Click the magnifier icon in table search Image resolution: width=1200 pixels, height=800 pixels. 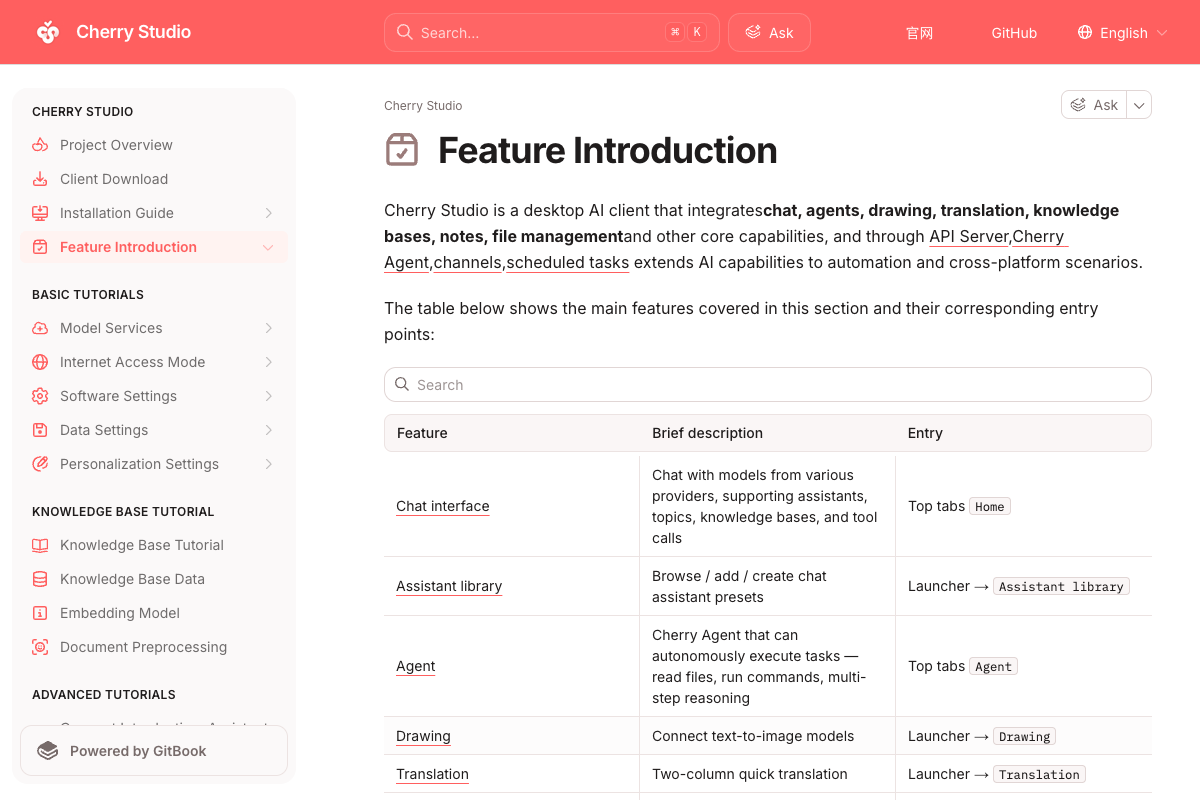click(402, 384)
